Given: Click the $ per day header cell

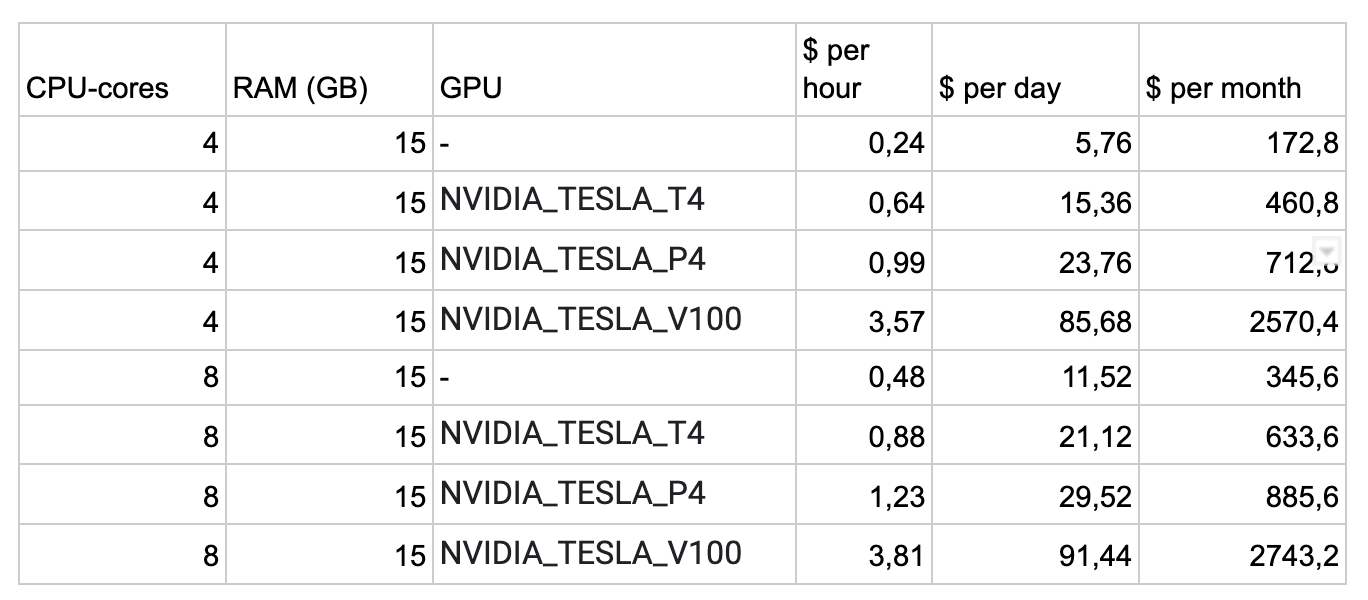Looking at the screenshot, I should 1035,70.
